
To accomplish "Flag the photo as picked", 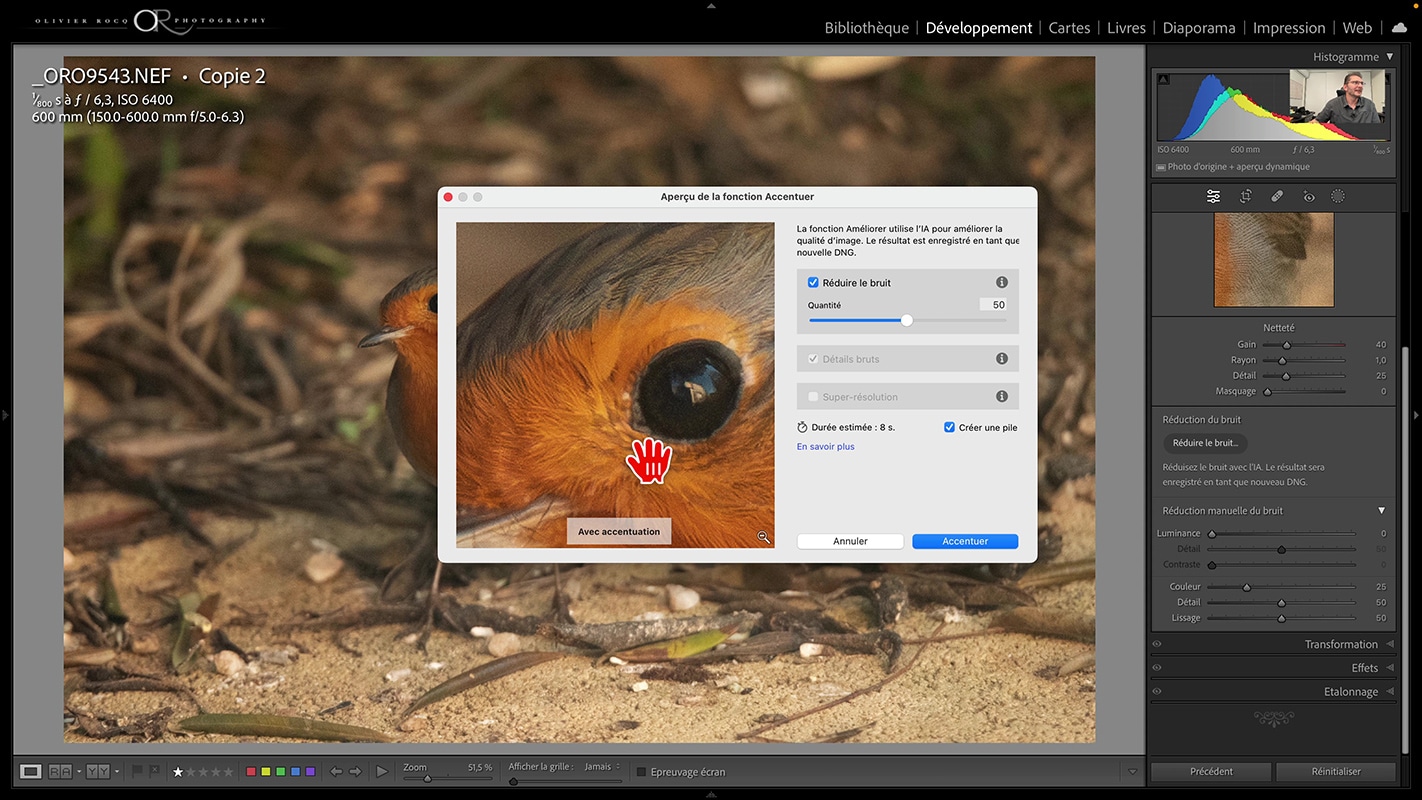I will click(x=138, y=771).
